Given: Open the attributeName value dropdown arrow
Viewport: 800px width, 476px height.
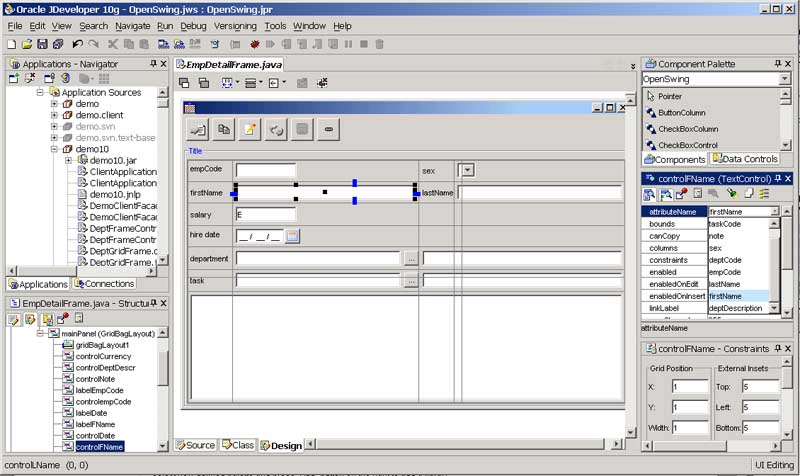Looking at the screenshot, I should (774, 211).
